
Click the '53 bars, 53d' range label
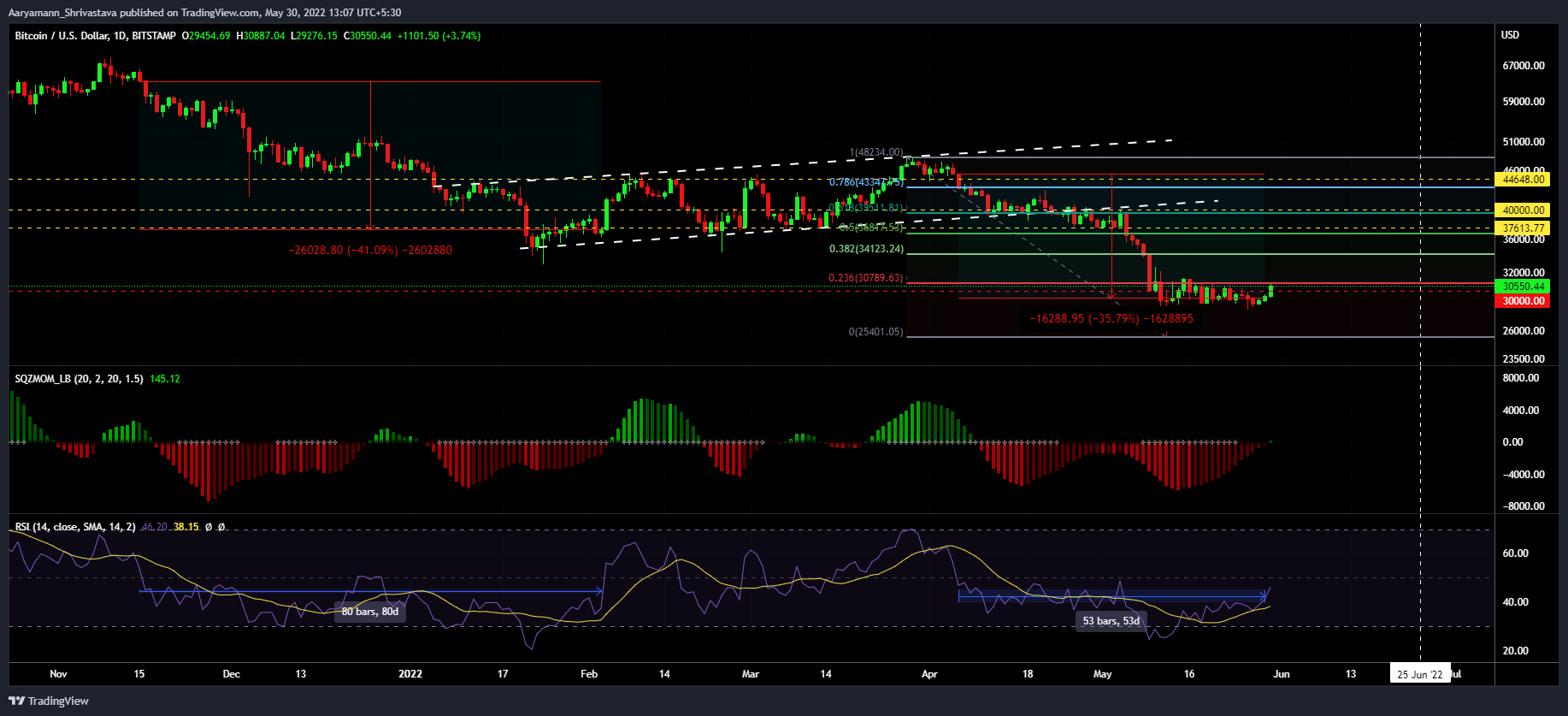pos(1111,621)
